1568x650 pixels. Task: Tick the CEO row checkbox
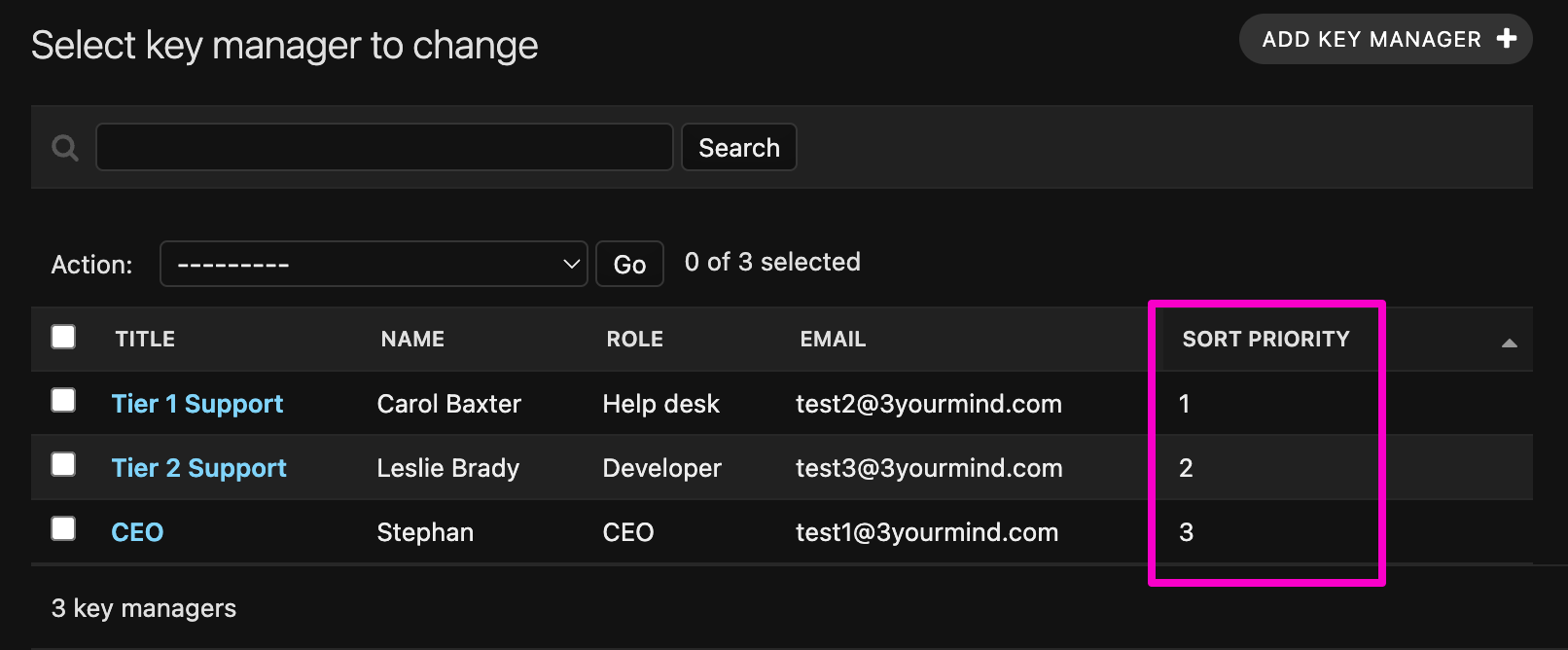63,529
